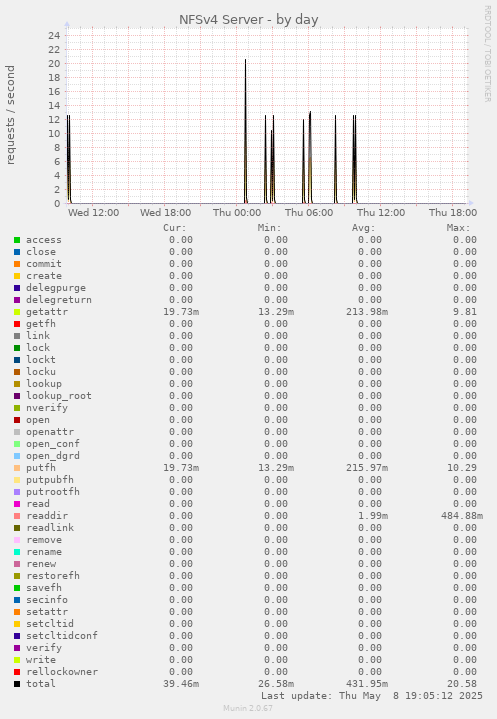497x719 pixels.
Task: Click the green access legend swatch
Action: (17, 240)
